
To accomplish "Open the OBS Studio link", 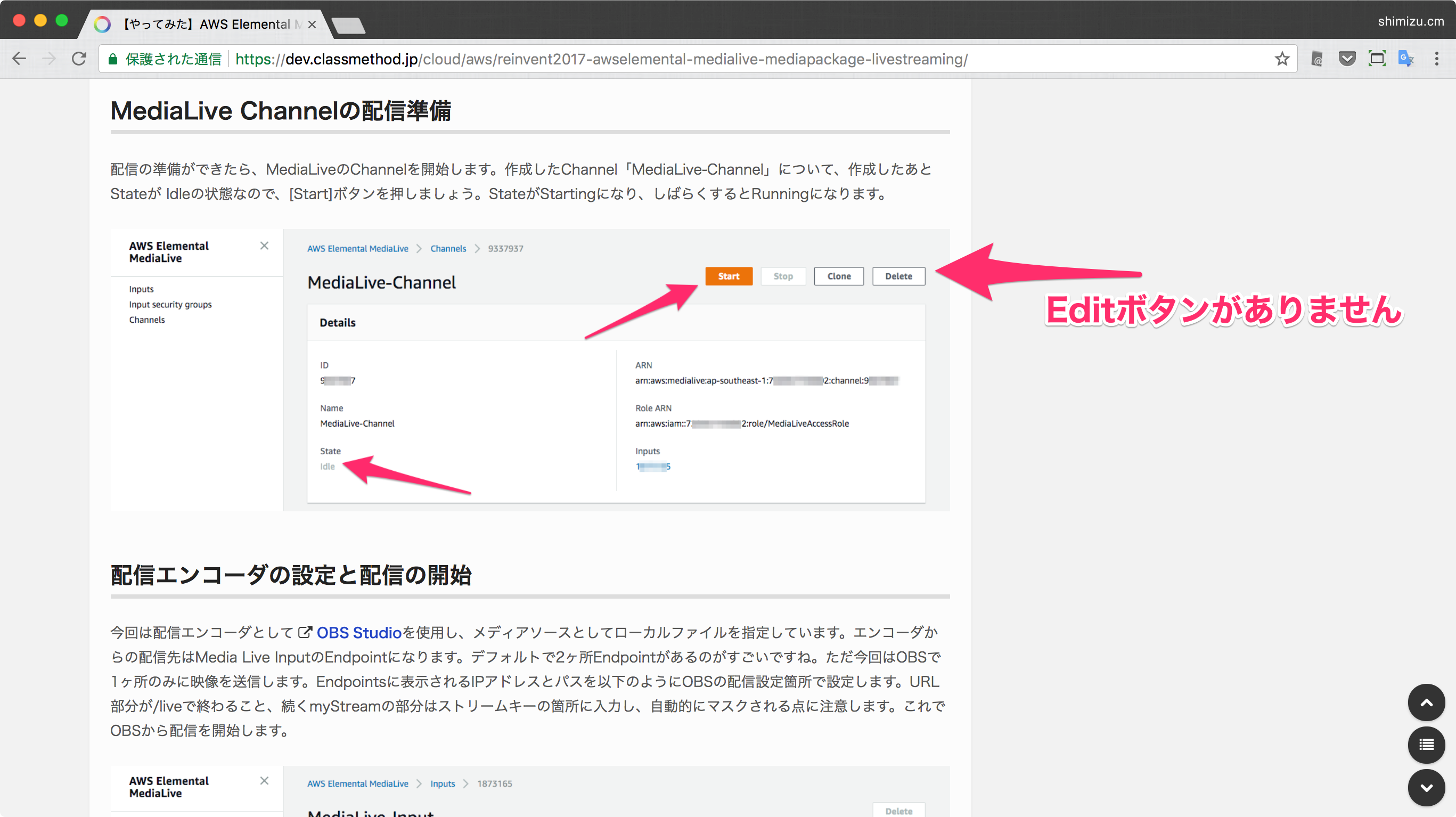I will click(x=359, y=632).
